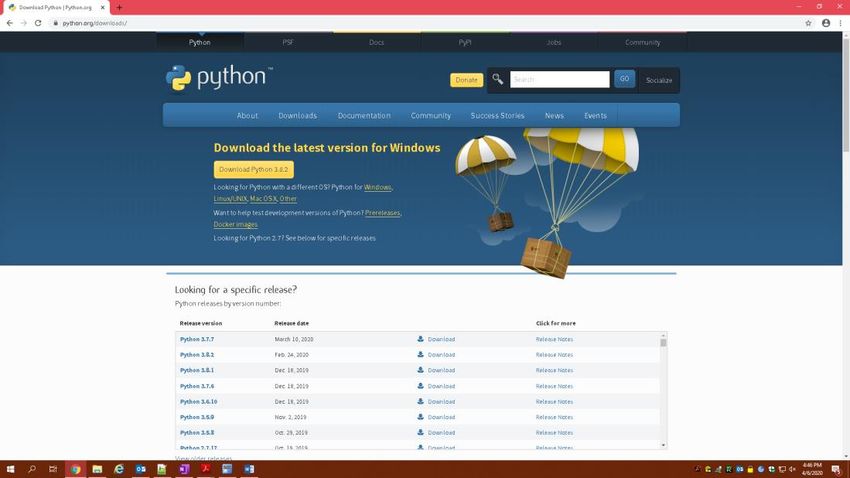Image resolution: width=850 pixels, height=478 pixels.
Task: Switch to the PSF top tab
Action: tap(288, 42)
